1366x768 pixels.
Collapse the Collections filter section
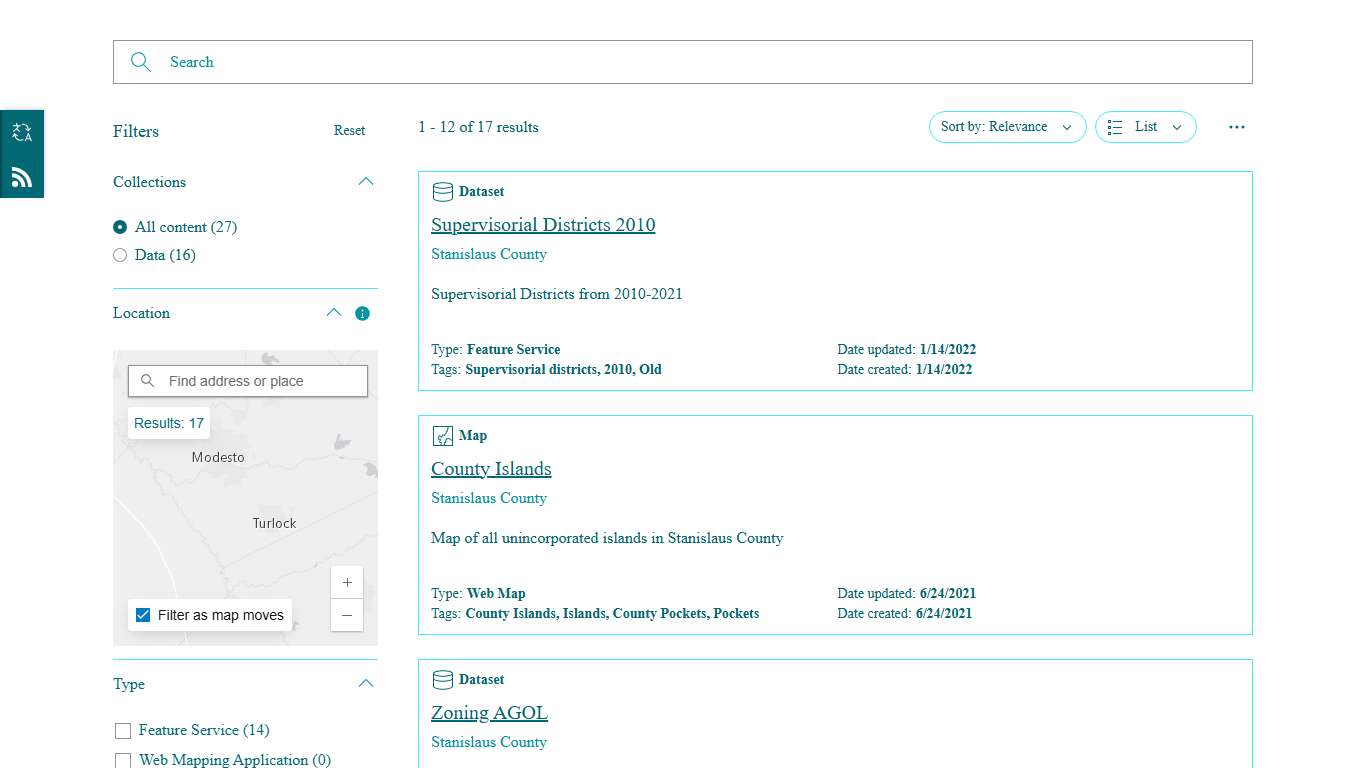coord(366,181)
